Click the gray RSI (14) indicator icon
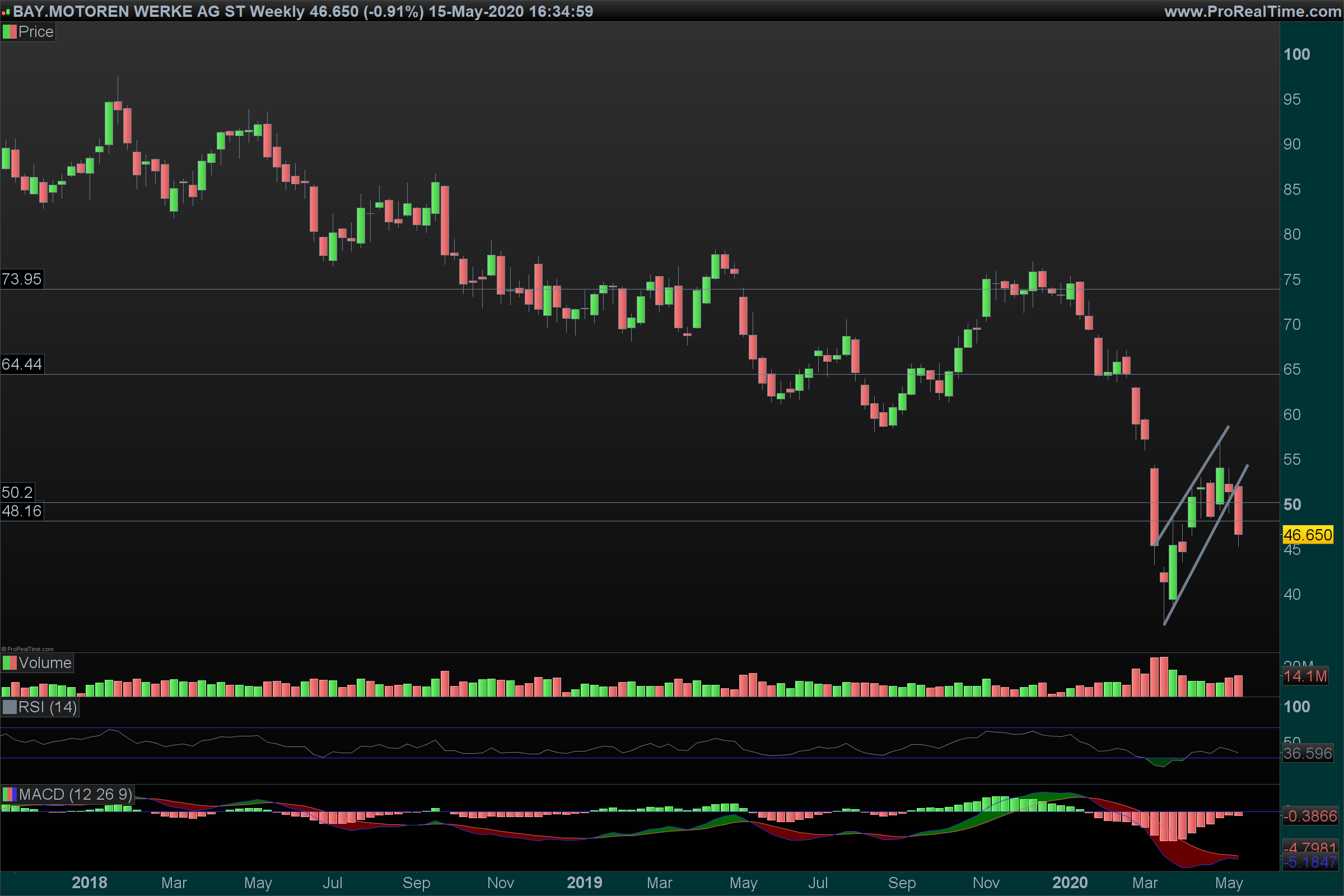The height and width of the screenshot is (896, 1344). tap(9, 707)
